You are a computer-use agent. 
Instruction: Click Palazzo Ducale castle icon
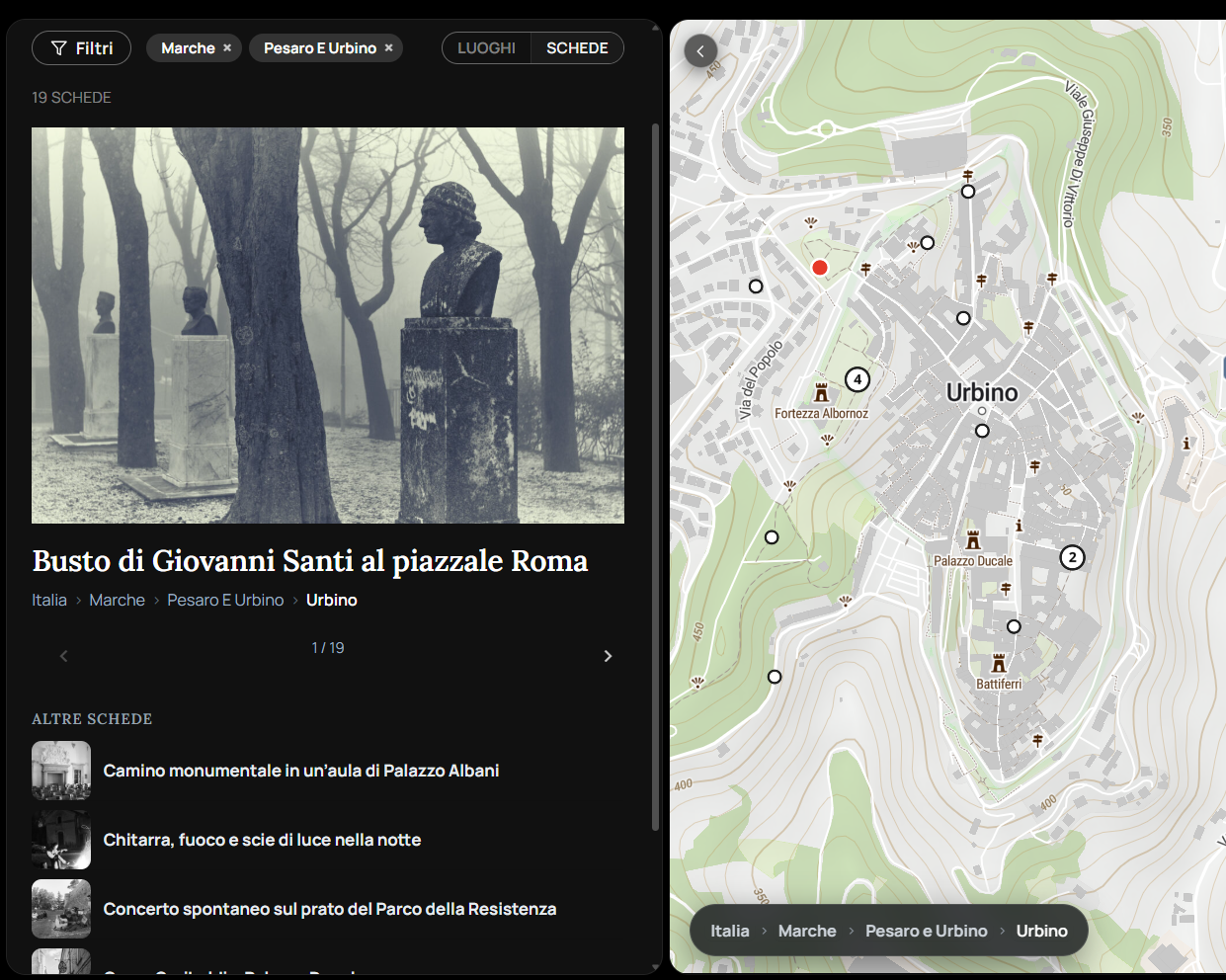(973, 540)
